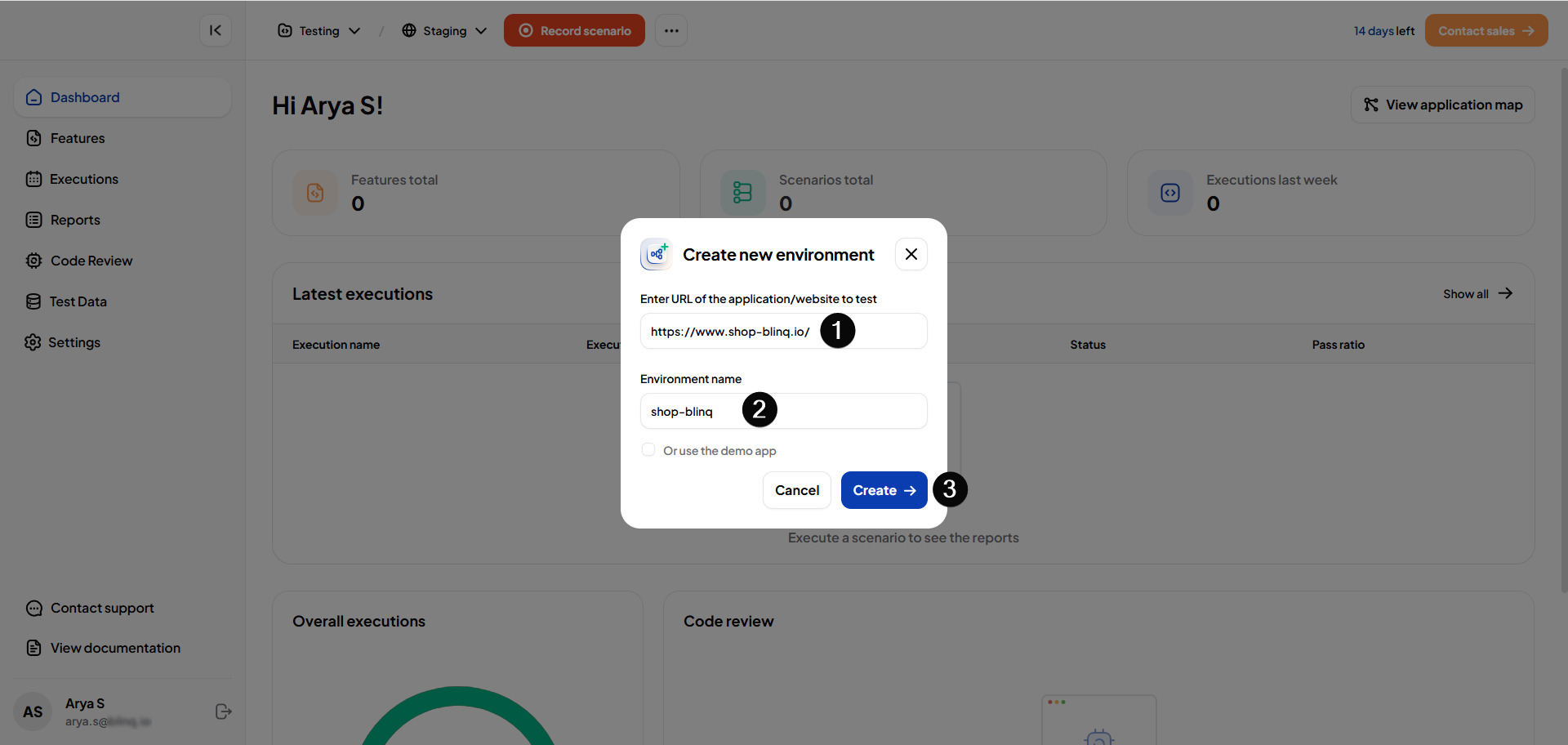Image resolution: width=1568 pixels, height=745 pixels.
Task: Expand the Testing project dropdown
Action: 319,30
